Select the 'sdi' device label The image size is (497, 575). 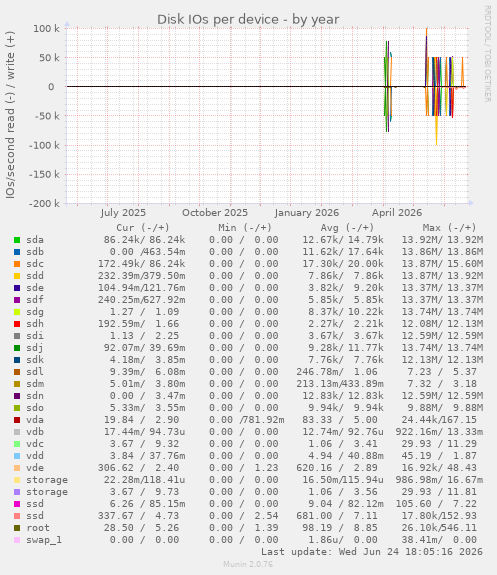(x=35, y=336)
